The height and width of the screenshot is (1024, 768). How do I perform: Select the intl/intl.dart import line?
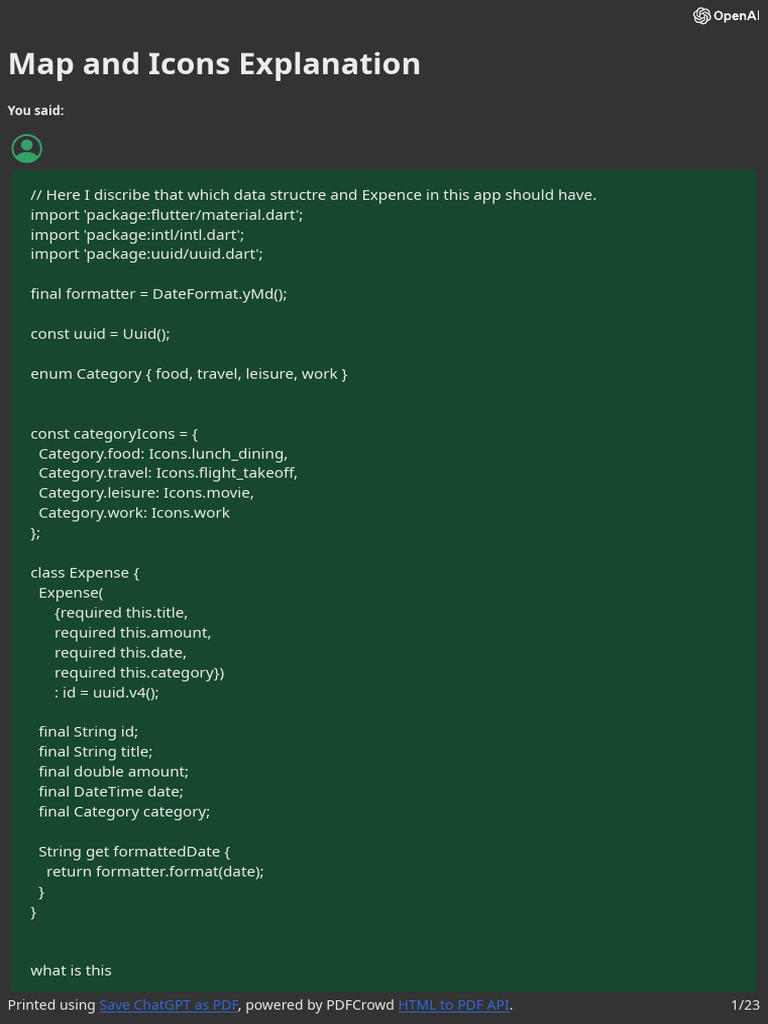tap(137, 234)
